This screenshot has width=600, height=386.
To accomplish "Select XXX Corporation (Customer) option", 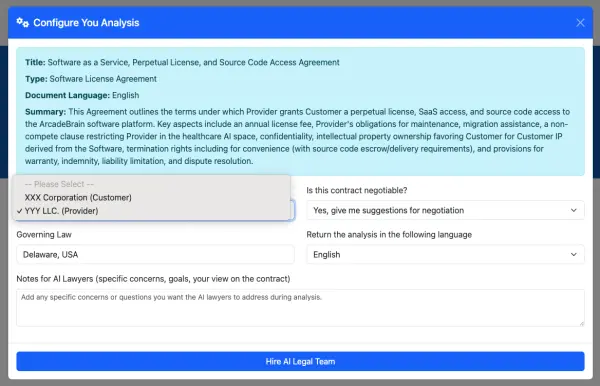I will point(152,197).
